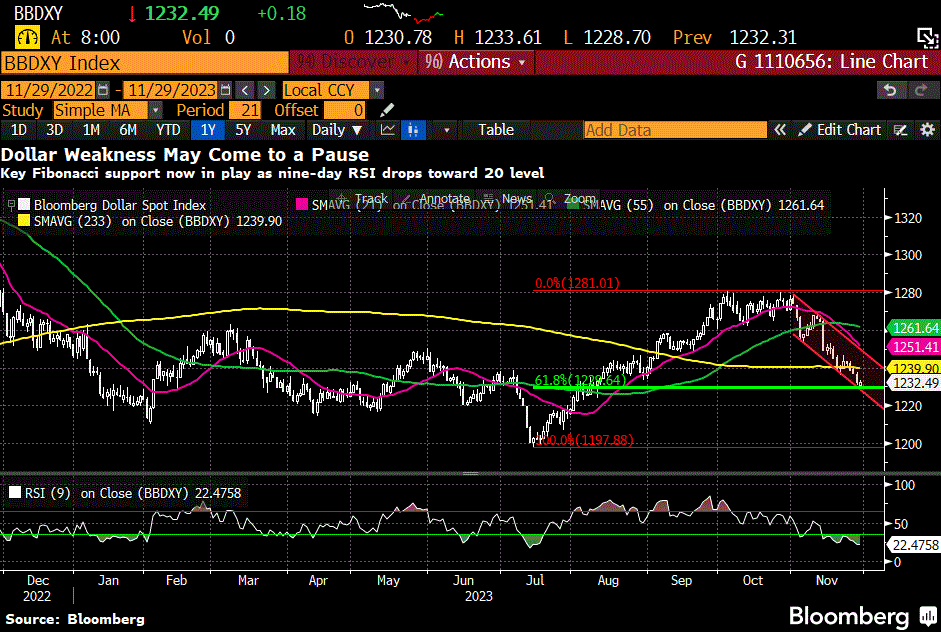The height and width of the screenshot is (632, 941).
Task: Click the pencil edit-study icon
Action: point(387,110)
